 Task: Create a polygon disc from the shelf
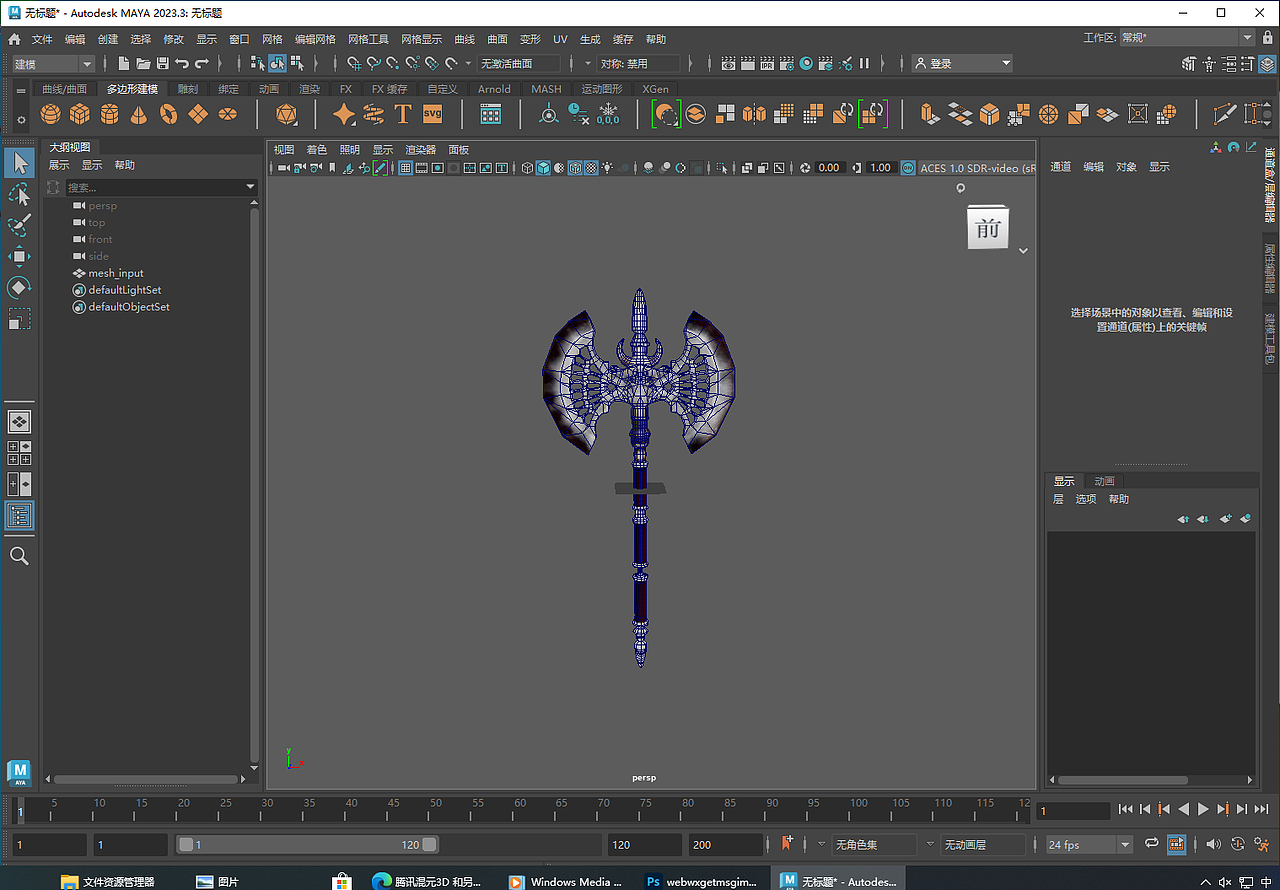[x=228, y=114]
